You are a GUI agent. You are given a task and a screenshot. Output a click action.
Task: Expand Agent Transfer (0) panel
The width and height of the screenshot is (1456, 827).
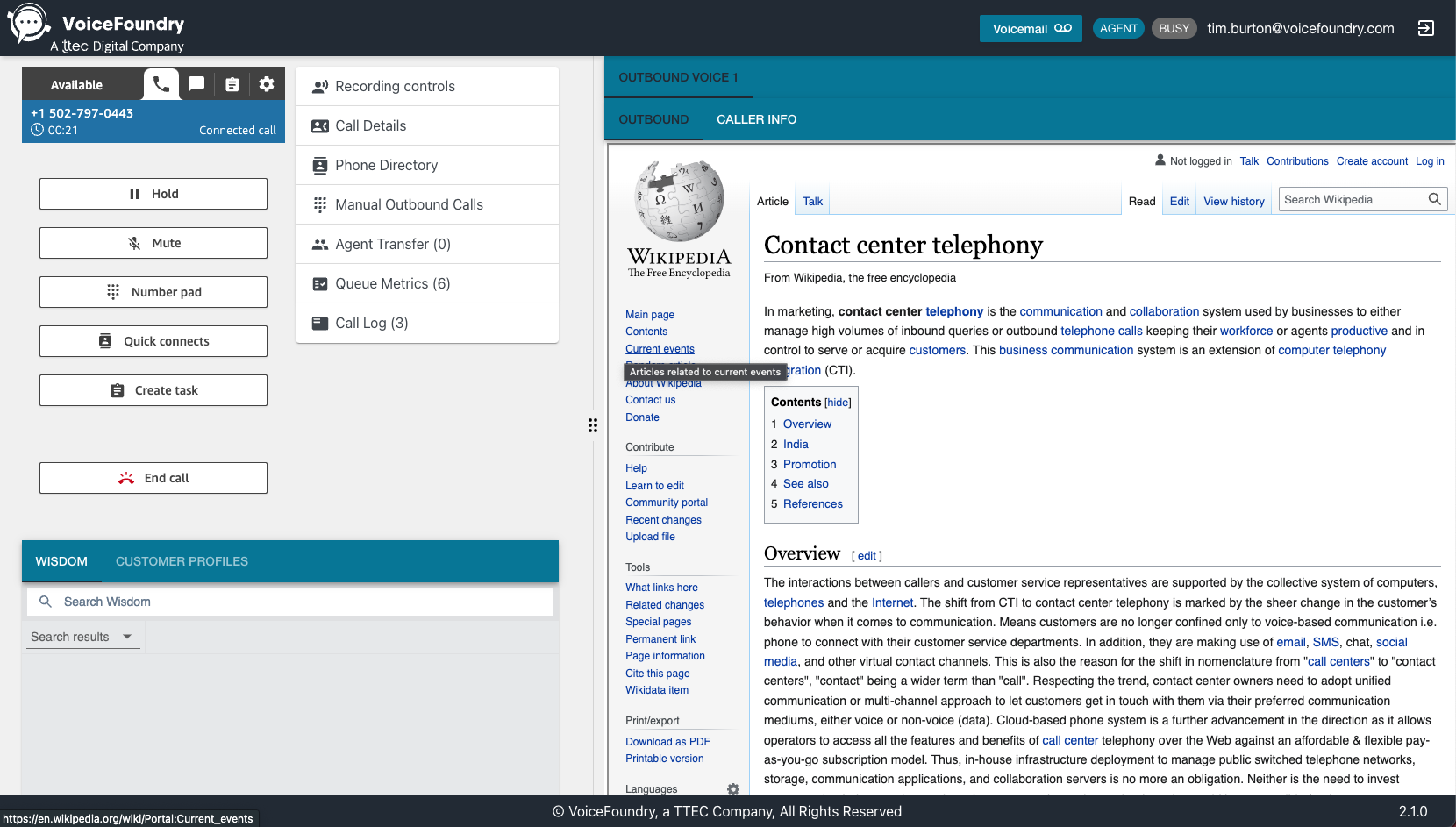click(x=427, y=244)
